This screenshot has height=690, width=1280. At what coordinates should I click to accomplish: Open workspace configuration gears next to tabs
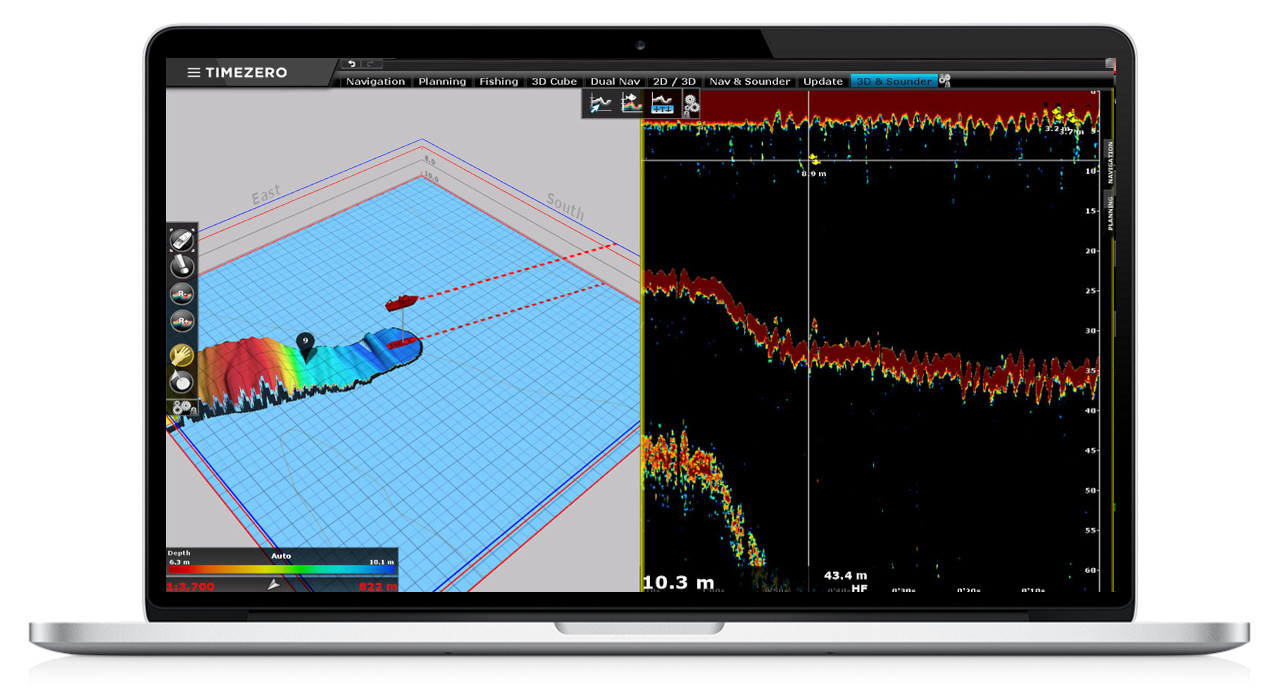[x=944, y=81]
